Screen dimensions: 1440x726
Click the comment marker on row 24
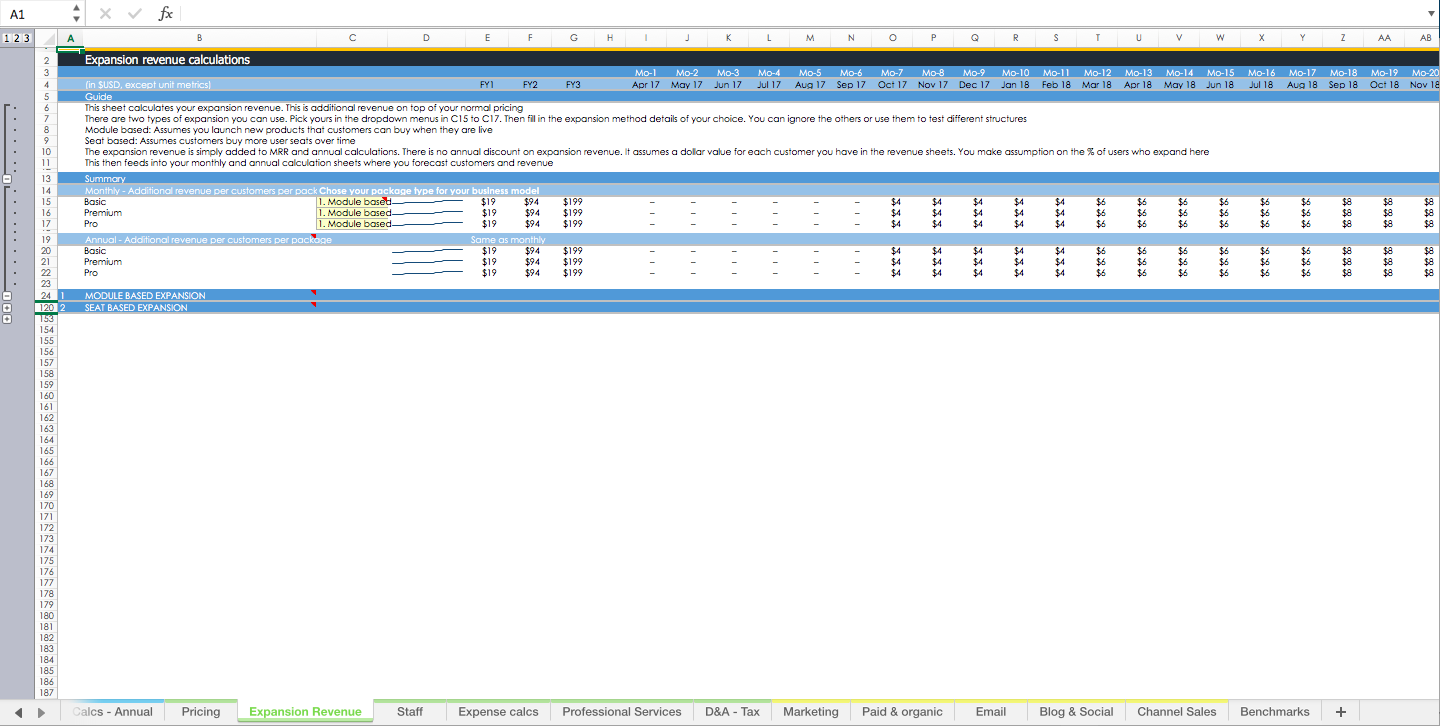coord(313,293)
